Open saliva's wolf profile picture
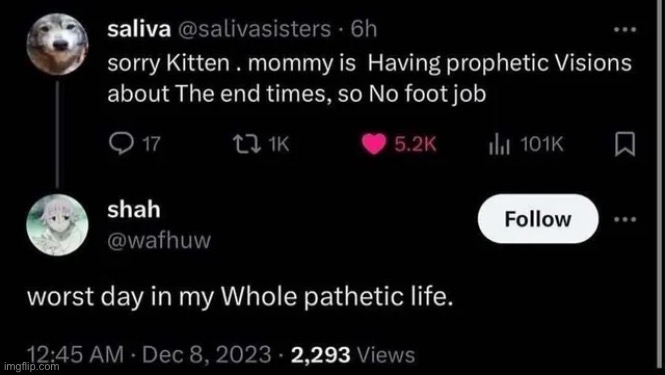Screen dimensions: 665x375 click(x=57, y=44)
